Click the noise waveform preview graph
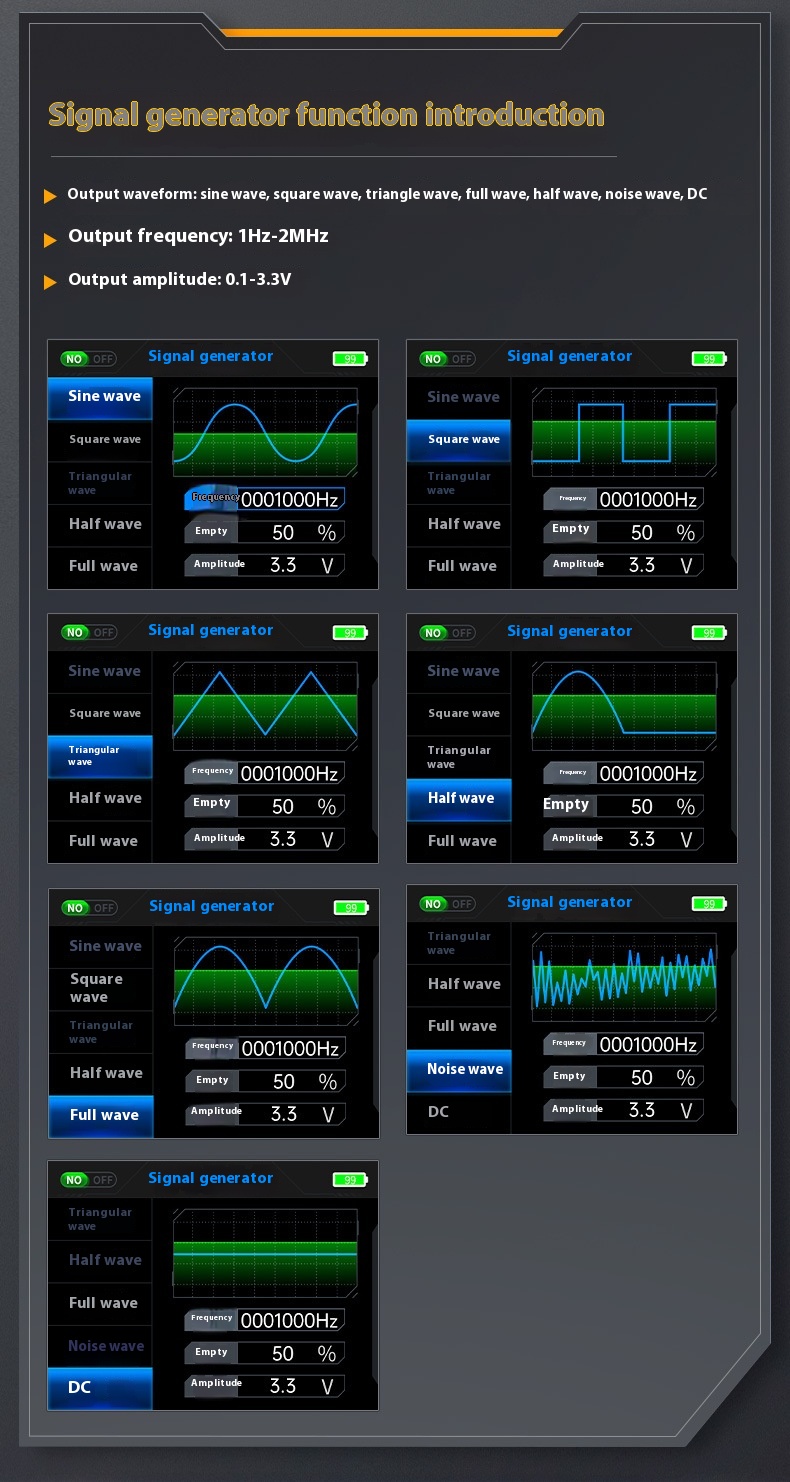This screenshot has height=1482, width=790. 624,977
